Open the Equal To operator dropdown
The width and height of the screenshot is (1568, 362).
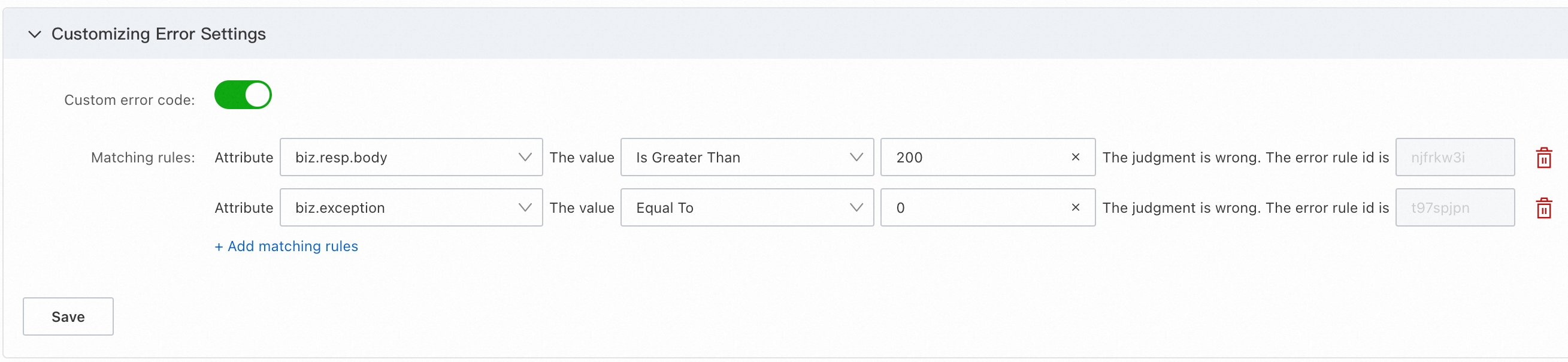pyautogui.click(x=746, y=208)
